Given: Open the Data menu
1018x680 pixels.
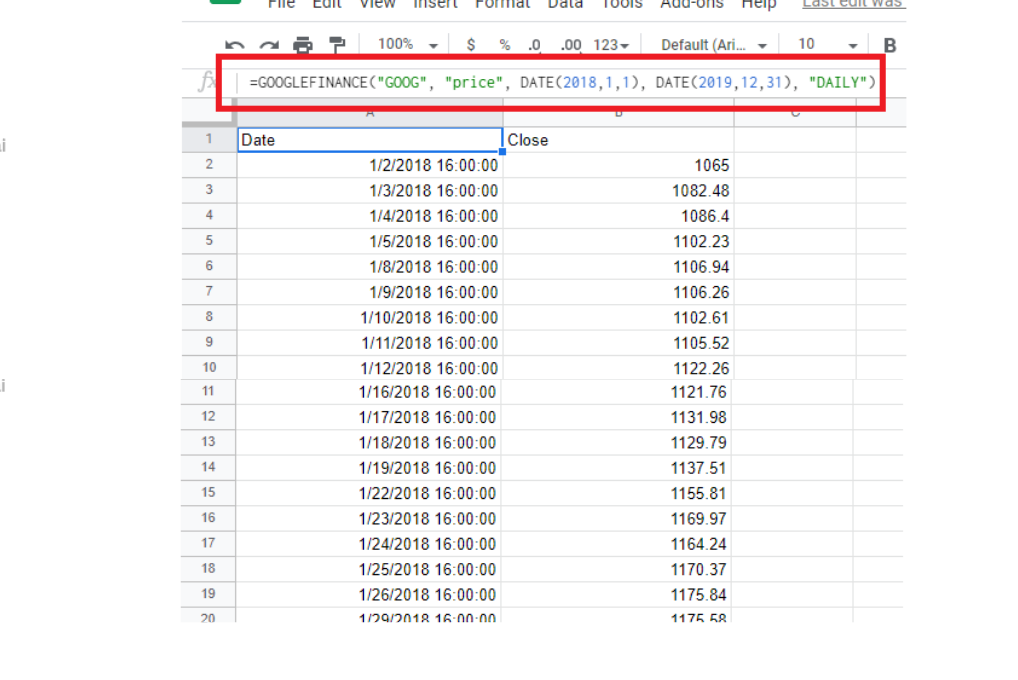Looking at the screenshot, I should point(565,5).
